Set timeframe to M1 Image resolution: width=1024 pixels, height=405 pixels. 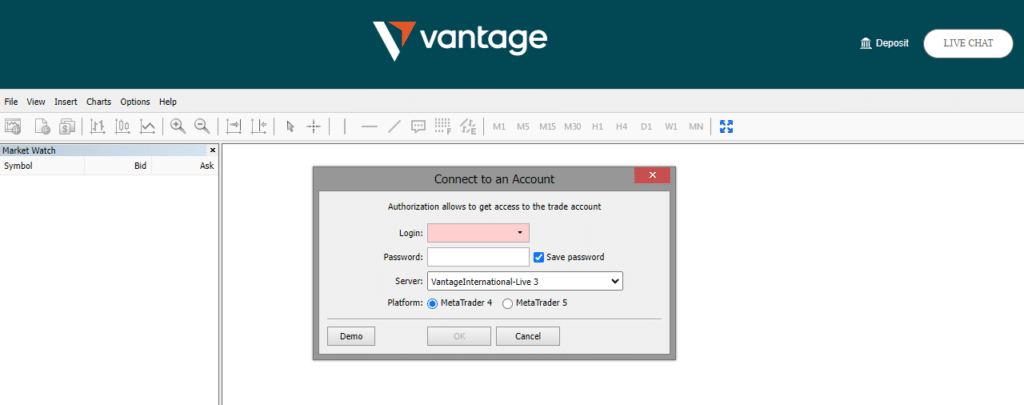(x=499, y=127)
